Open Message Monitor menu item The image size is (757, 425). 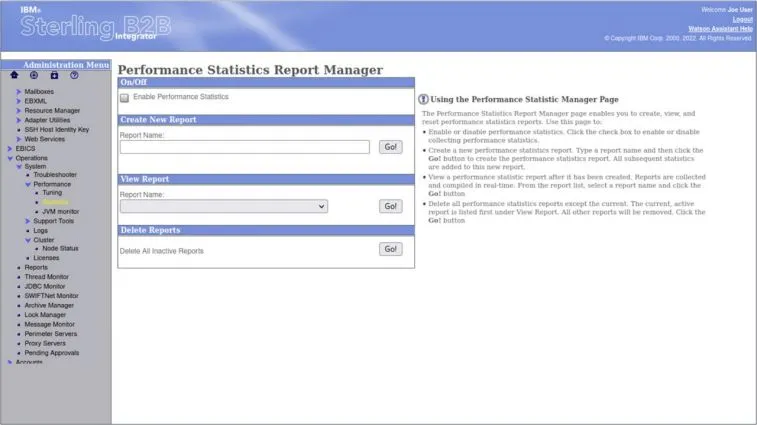pyautogui.click(x=50, y=325)
